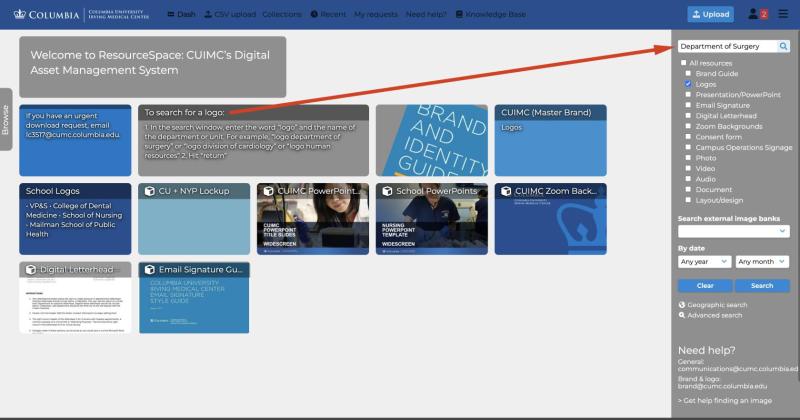Open the Knowledge Base

pos(491,14)
